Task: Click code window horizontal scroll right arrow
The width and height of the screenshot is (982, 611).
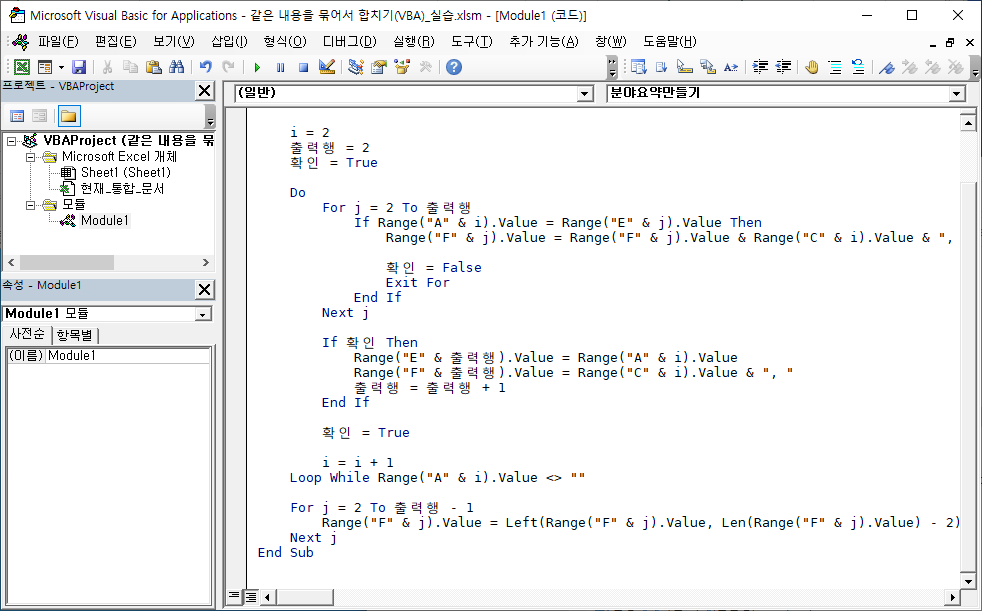Action: pos(953,597)
